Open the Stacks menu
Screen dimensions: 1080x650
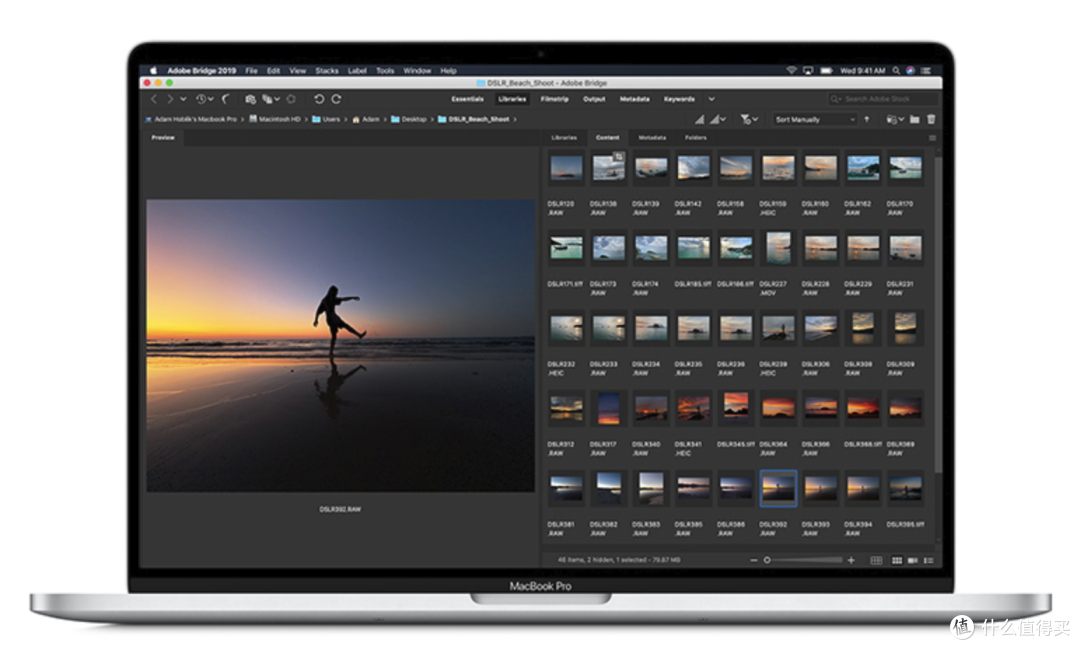[x=327, y=70]
